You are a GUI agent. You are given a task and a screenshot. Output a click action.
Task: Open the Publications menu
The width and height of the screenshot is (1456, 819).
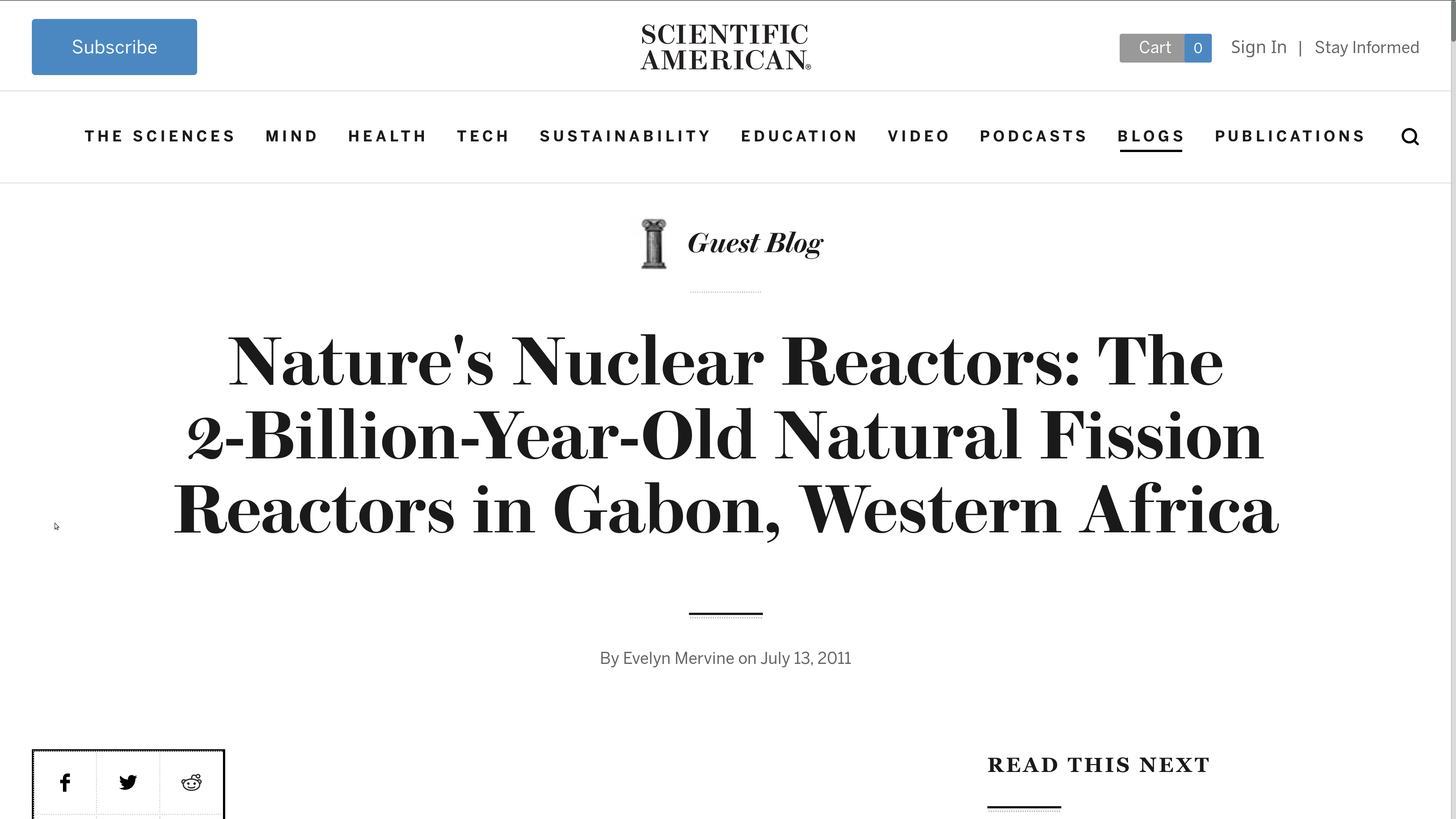1290,136
